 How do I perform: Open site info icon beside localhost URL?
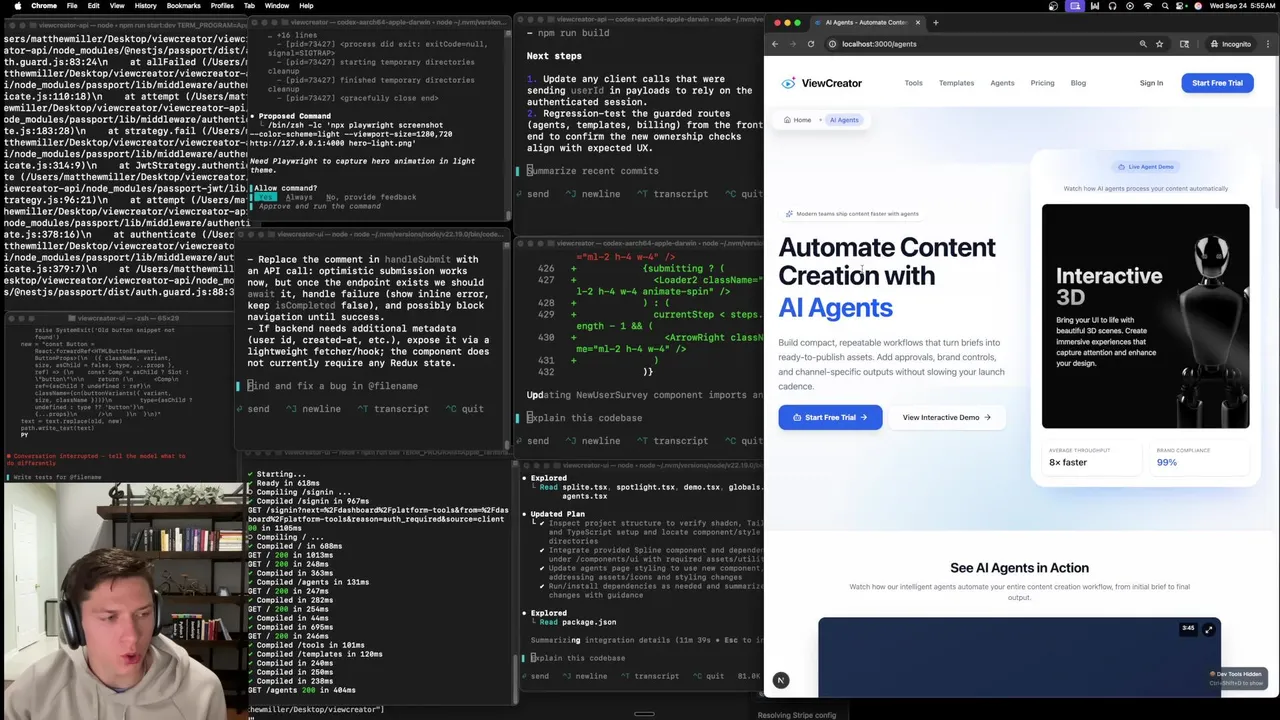[832, 44]
